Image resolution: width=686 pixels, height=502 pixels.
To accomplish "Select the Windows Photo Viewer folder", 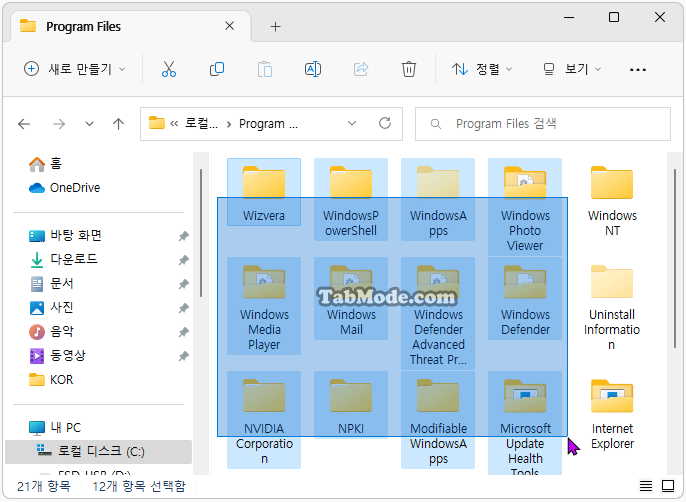I will pos(525,207).
